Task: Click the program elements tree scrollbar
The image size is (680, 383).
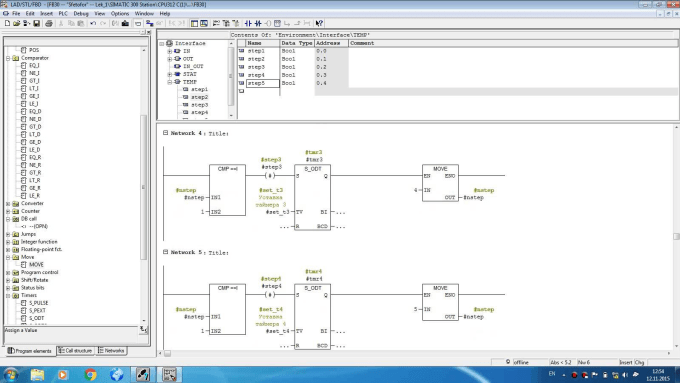Action: pyautogui.click(x=144, y=186)
